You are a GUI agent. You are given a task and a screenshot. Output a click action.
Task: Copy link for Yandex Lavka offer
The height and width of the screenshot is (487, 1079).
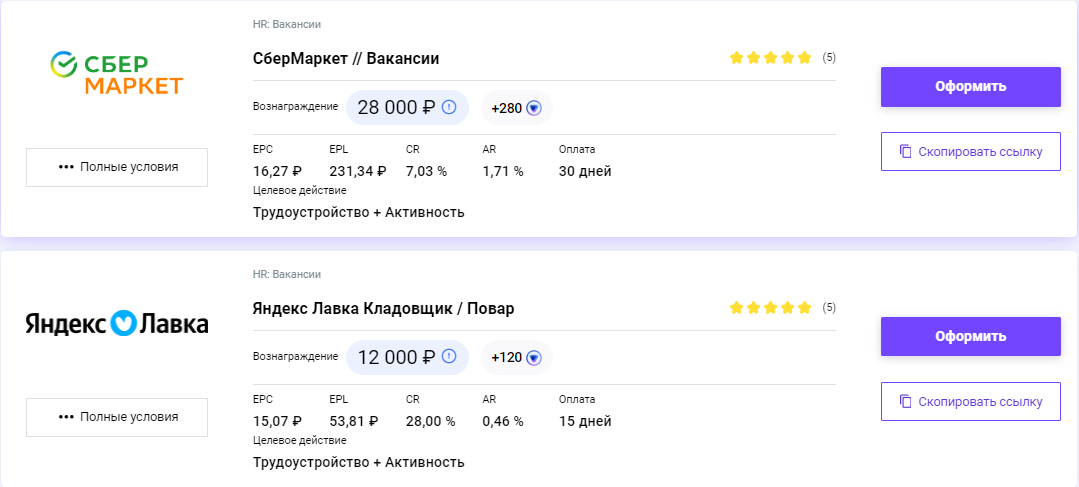point(970,402)
